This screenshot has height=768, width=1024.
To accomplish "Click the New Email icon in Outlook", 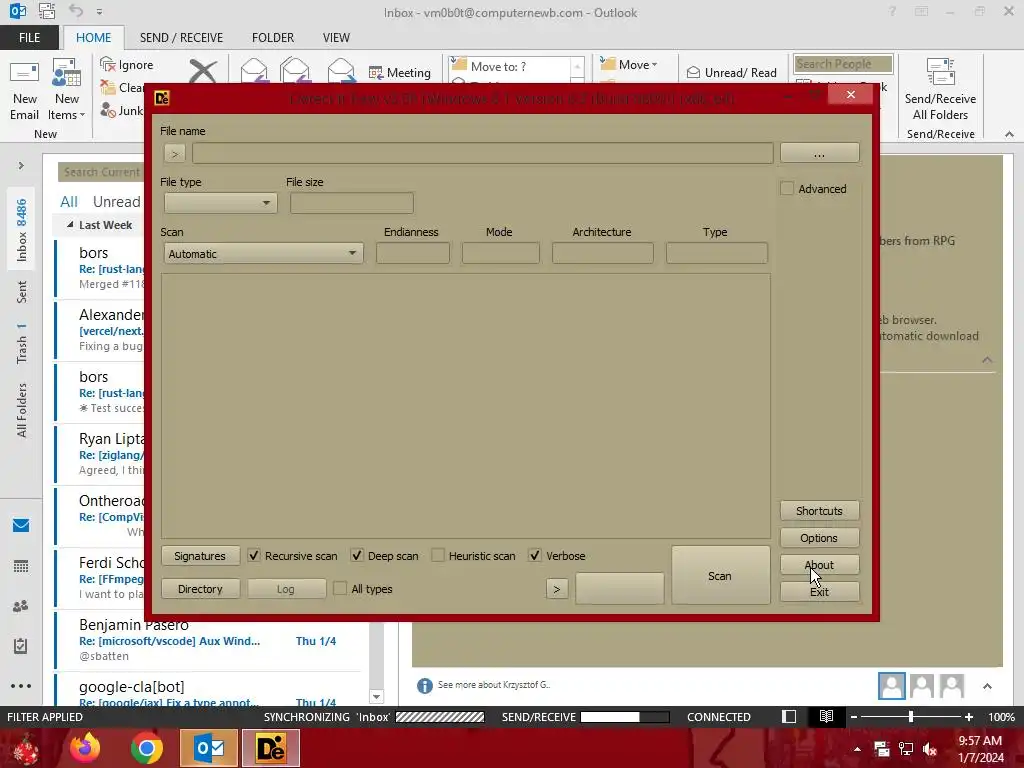I will 24,90.
